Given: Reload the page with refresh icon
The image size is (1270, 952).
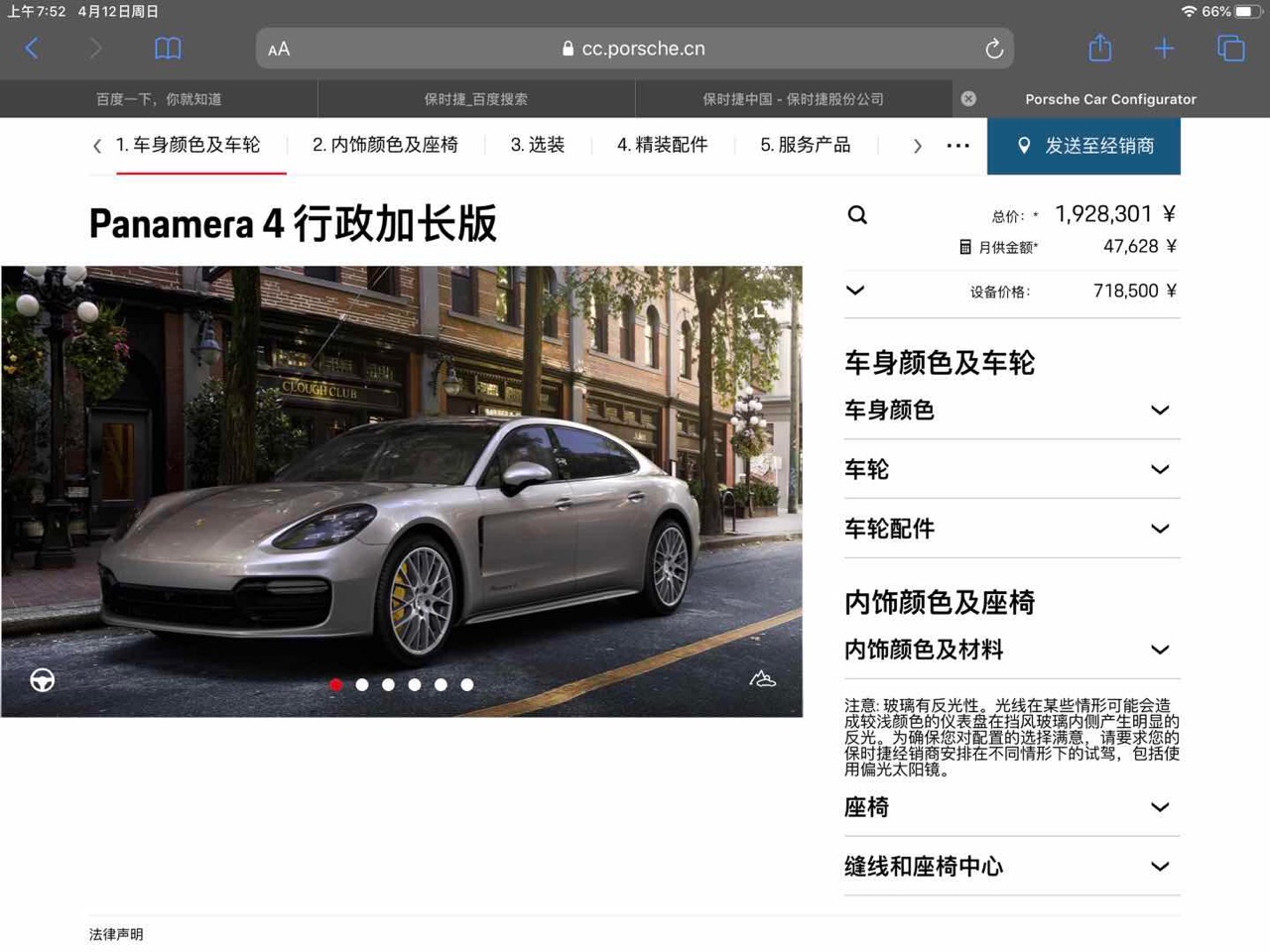Looking at the screenshot, I should tap(993, 49).
